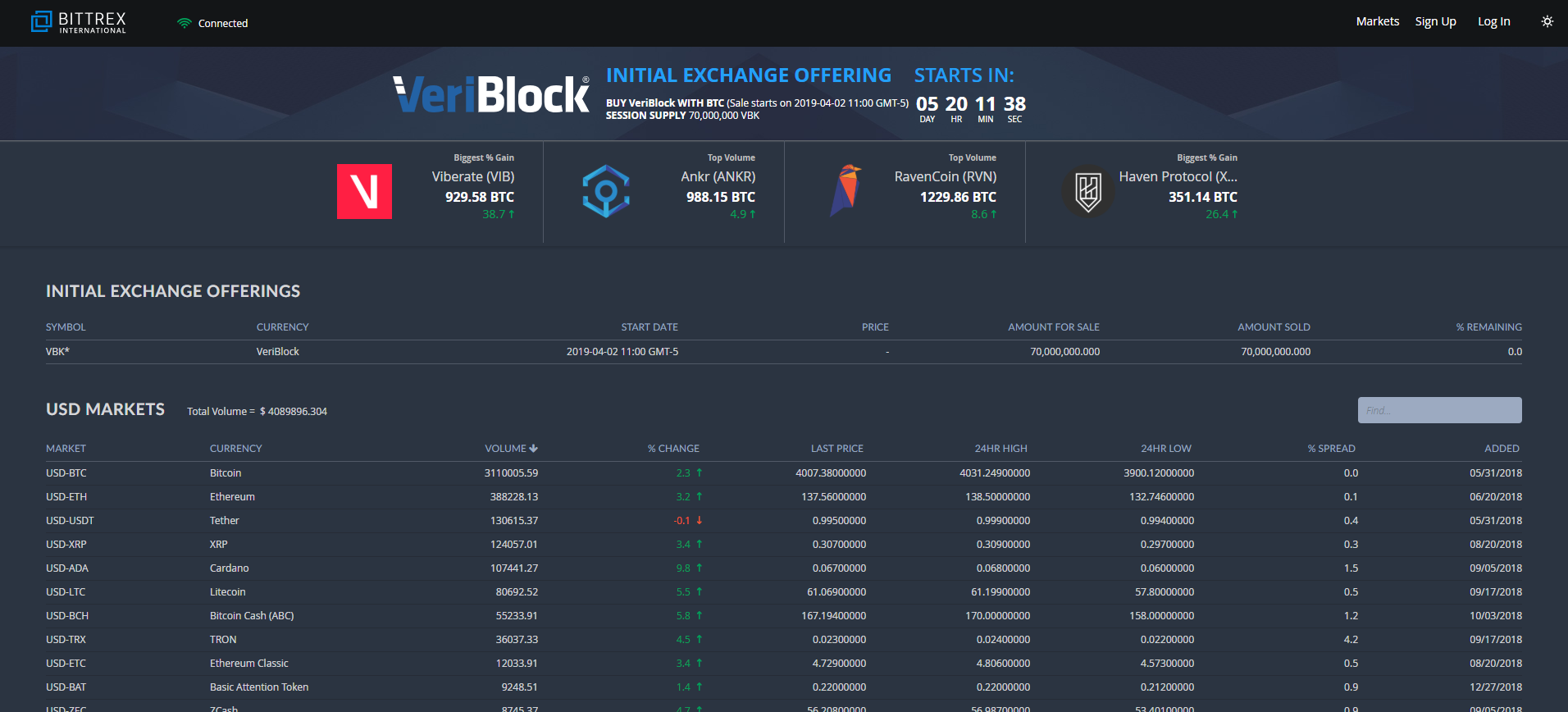
Task: Click the Find search field
Action: tap(1439, 410)
